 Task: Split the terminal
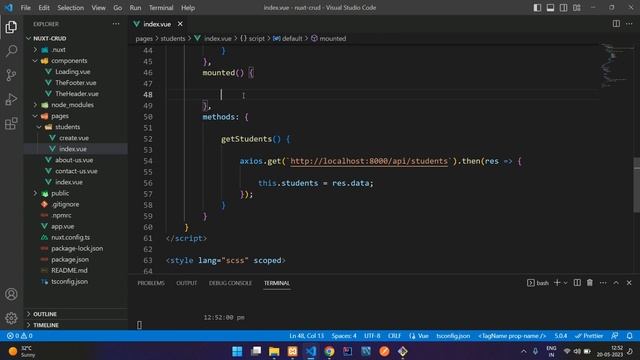(x=577, y=282)
